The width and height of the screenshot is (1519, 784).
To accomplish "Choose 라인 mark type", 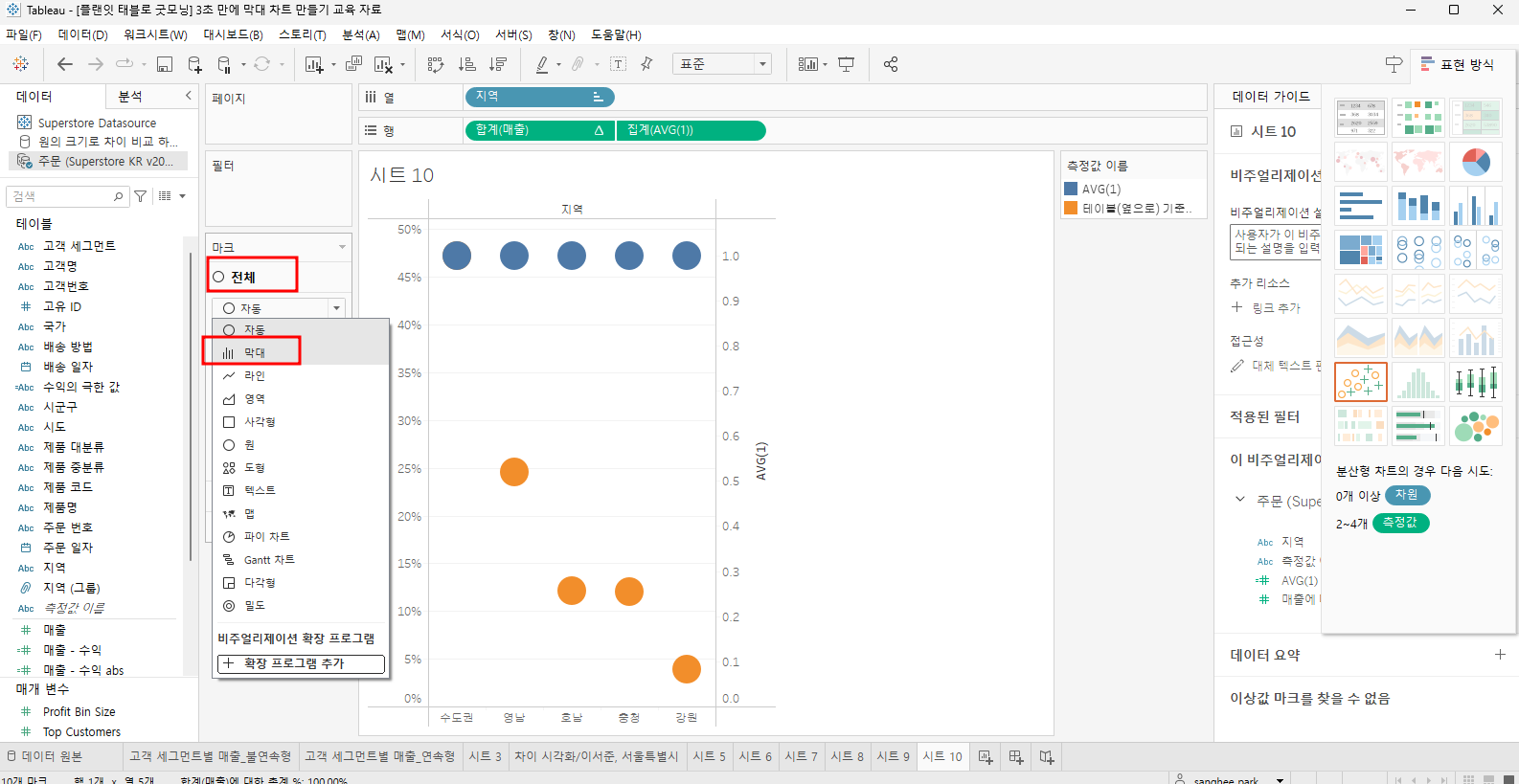I will point(300,375).
